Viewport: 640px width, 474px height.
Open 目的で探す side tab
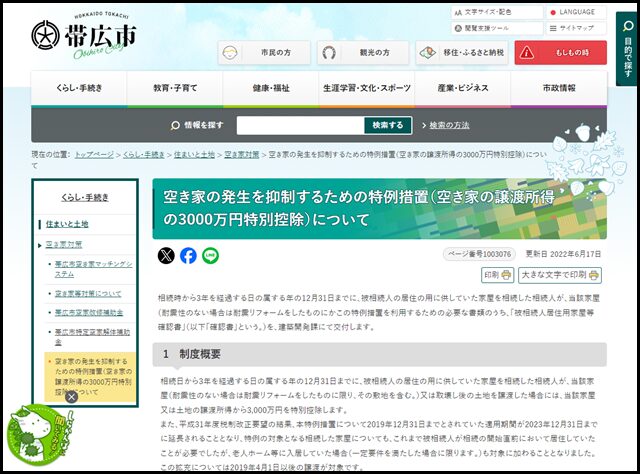(627, 49)
